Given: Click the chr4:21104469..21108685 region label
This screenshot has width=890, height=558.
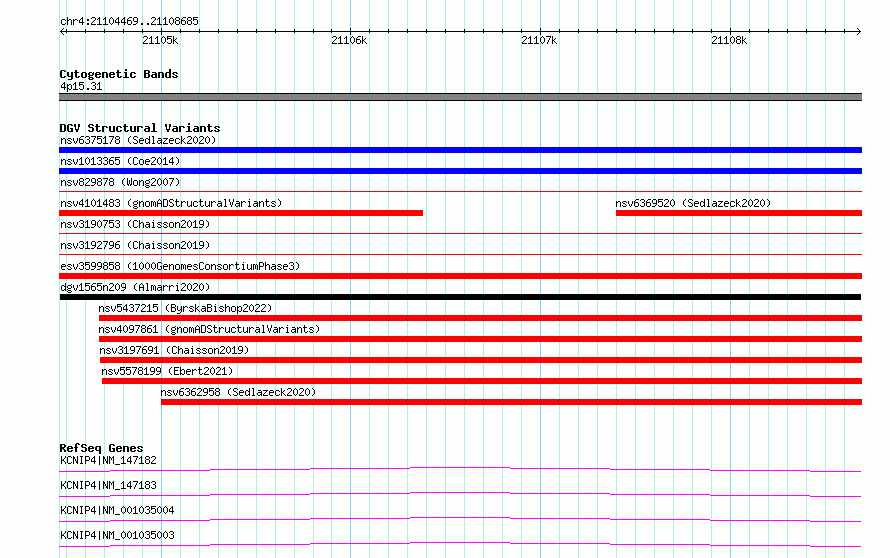Looking at the screenshot, I should pos(129,21).
